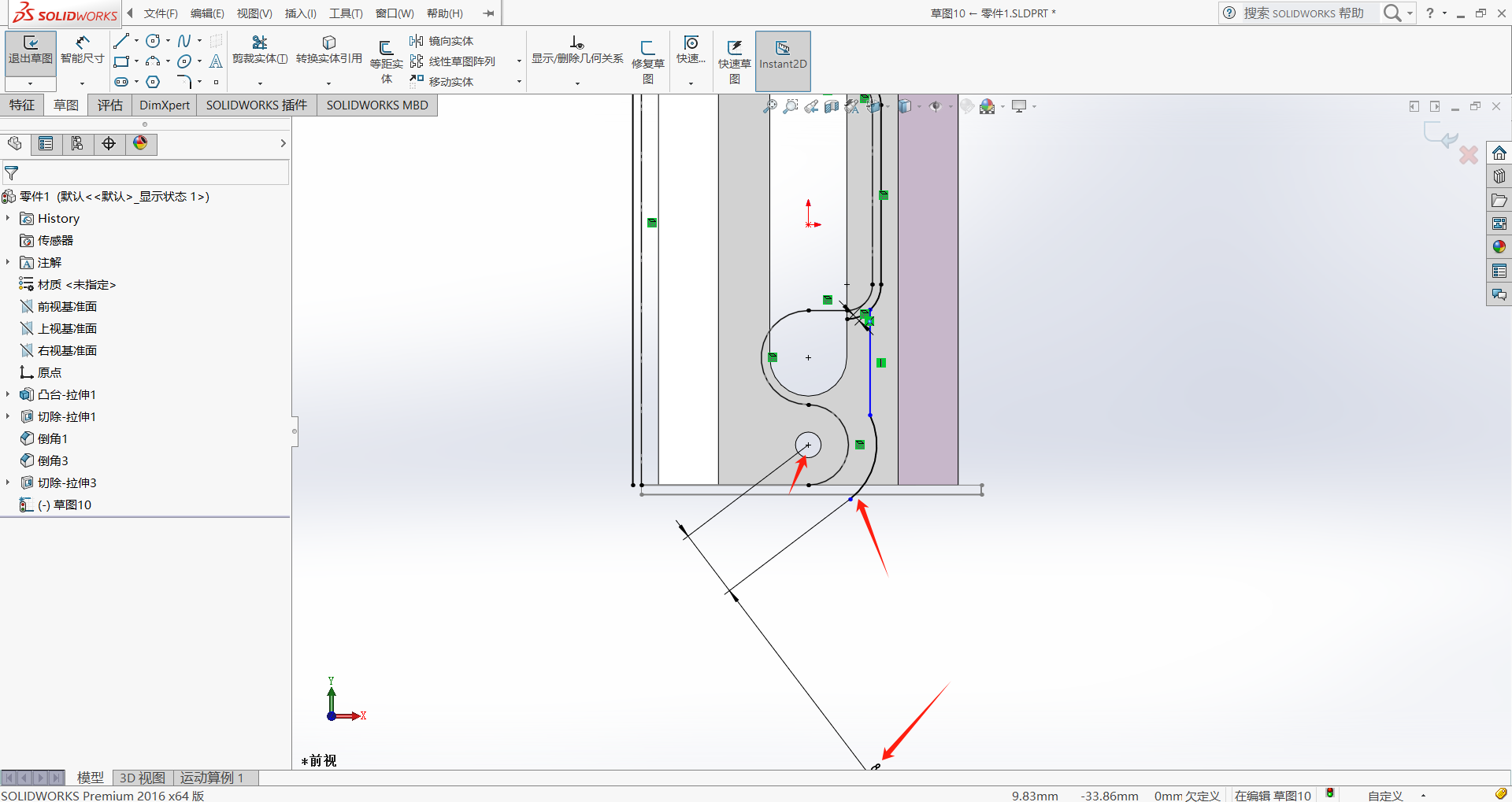Select 草图10 in the feature tree
Viewport: 1512px width, 802px height.
click(65, 504)
